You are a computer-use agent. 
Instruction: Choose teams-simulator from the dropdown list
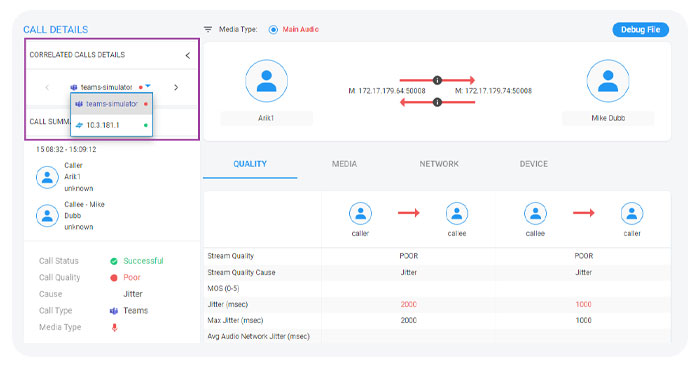coord(112,104)
